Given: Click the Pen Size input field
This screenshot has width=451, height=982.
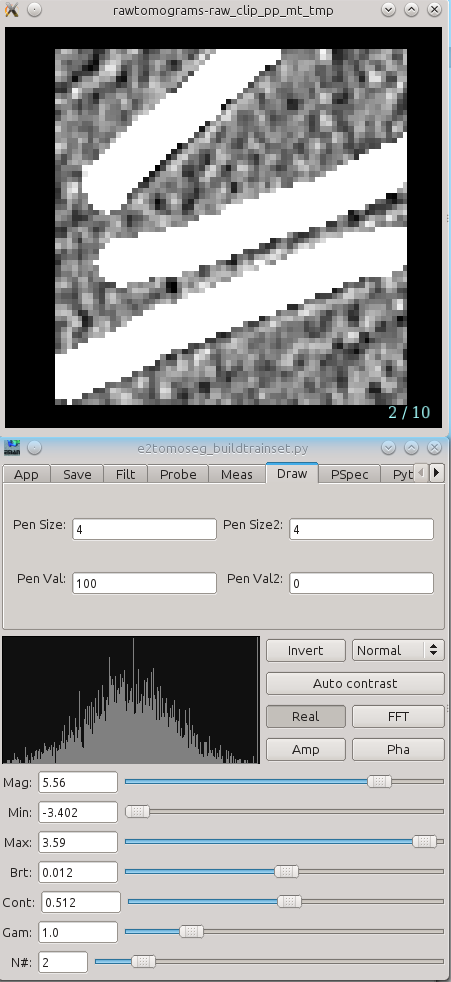Looking at the screenshot, I should click(144, 529).
